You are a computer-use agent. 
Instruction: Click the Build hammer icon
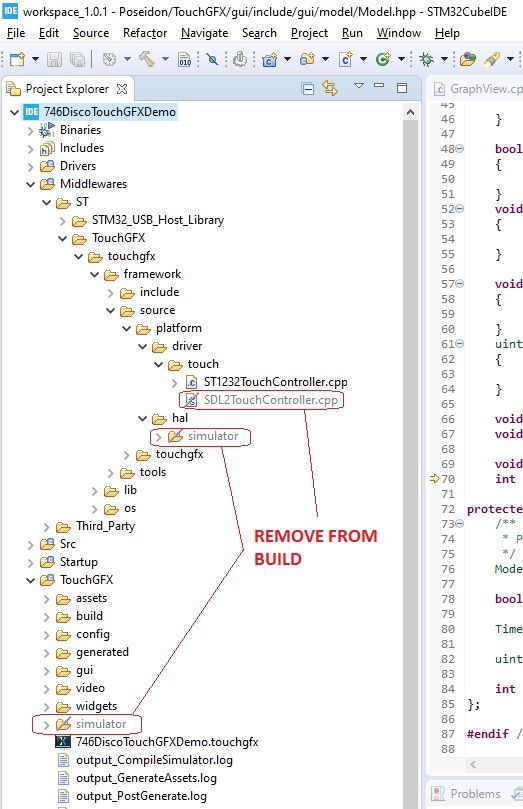[147, 60]
